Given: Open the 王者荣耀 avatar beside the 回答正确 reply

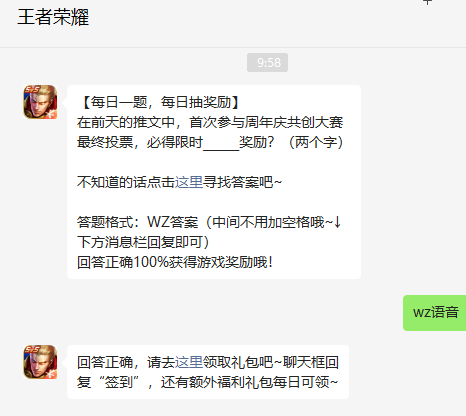Looking at the screenshot, I should [x=40, y=362].
